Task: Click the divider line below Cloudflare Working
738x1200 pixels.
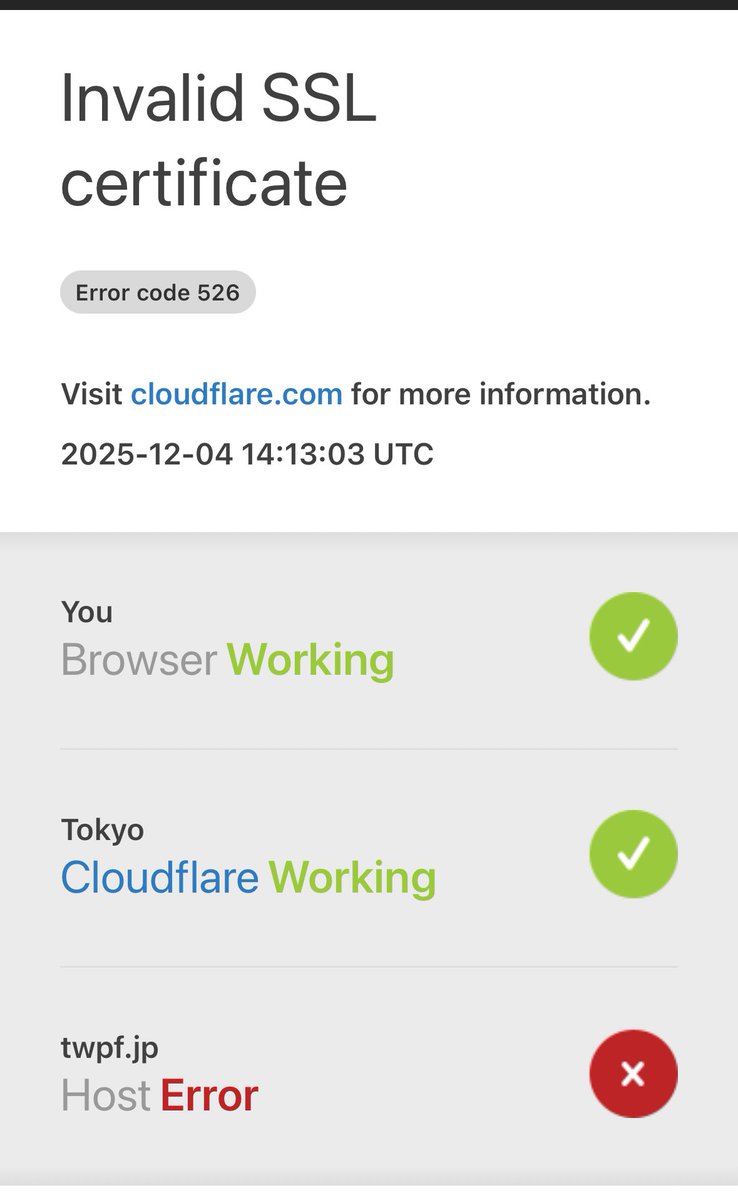Action: (369, 967)
